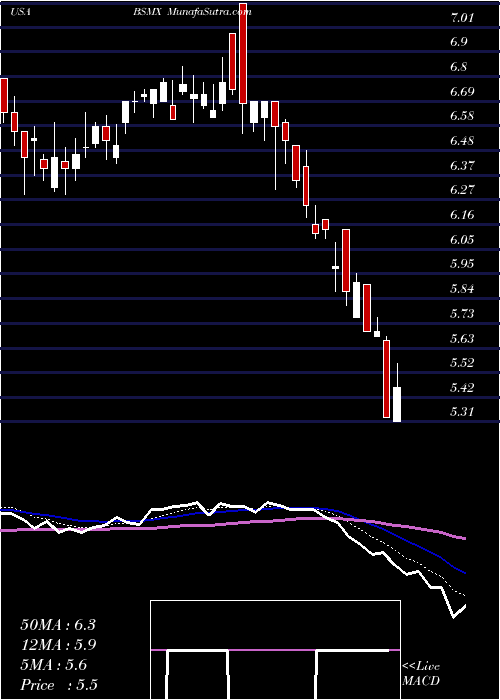Select the 6.16 price axis label
This screenshot has height=700, width=500.
click(x=462, y=215)
